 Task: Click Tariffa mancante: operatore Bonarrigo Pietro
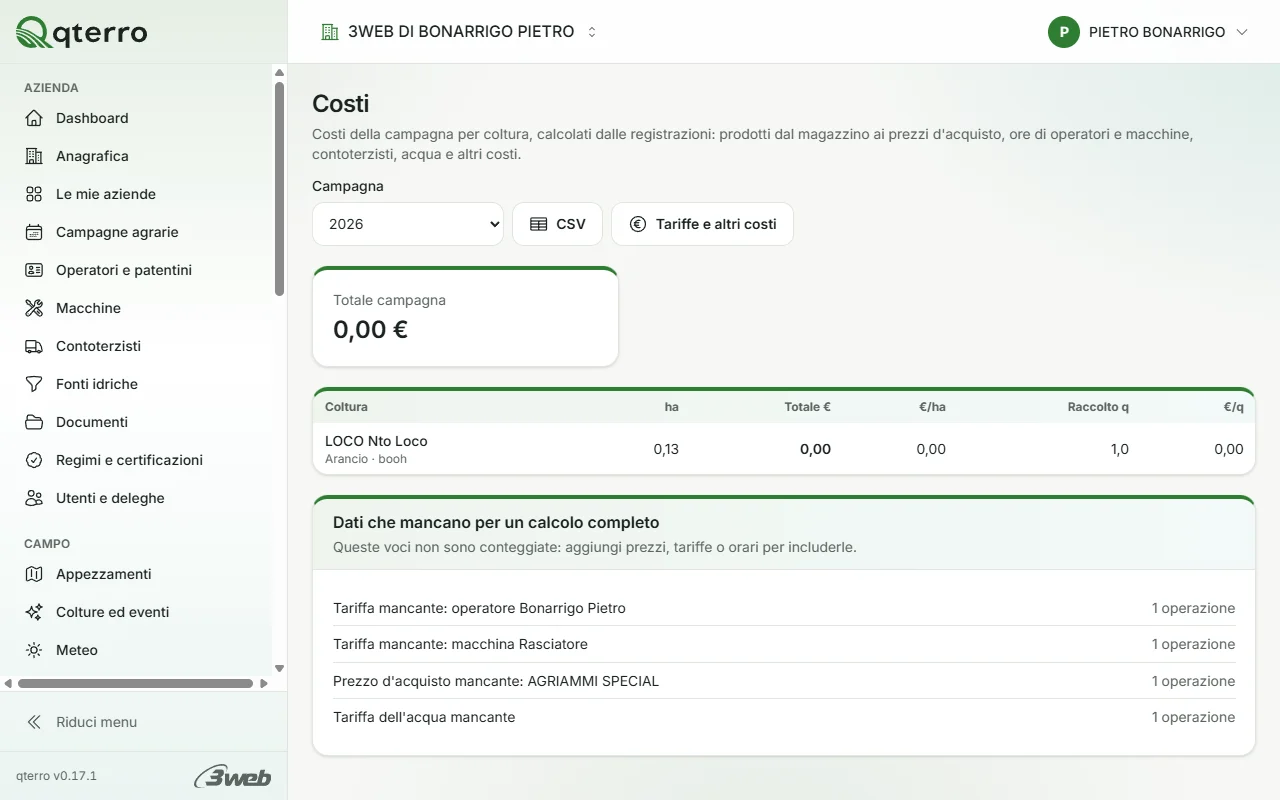point(784,608)
